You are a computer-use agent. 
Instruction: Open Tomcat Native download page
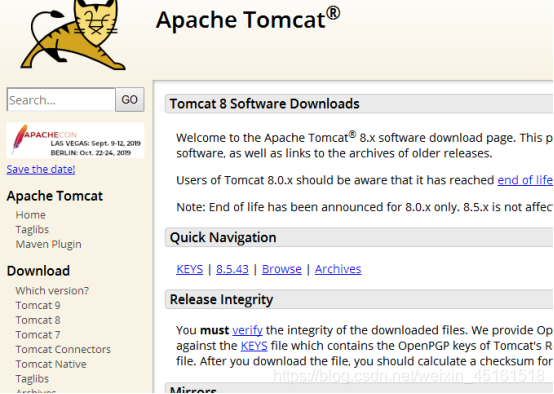(x=51, y=364)
